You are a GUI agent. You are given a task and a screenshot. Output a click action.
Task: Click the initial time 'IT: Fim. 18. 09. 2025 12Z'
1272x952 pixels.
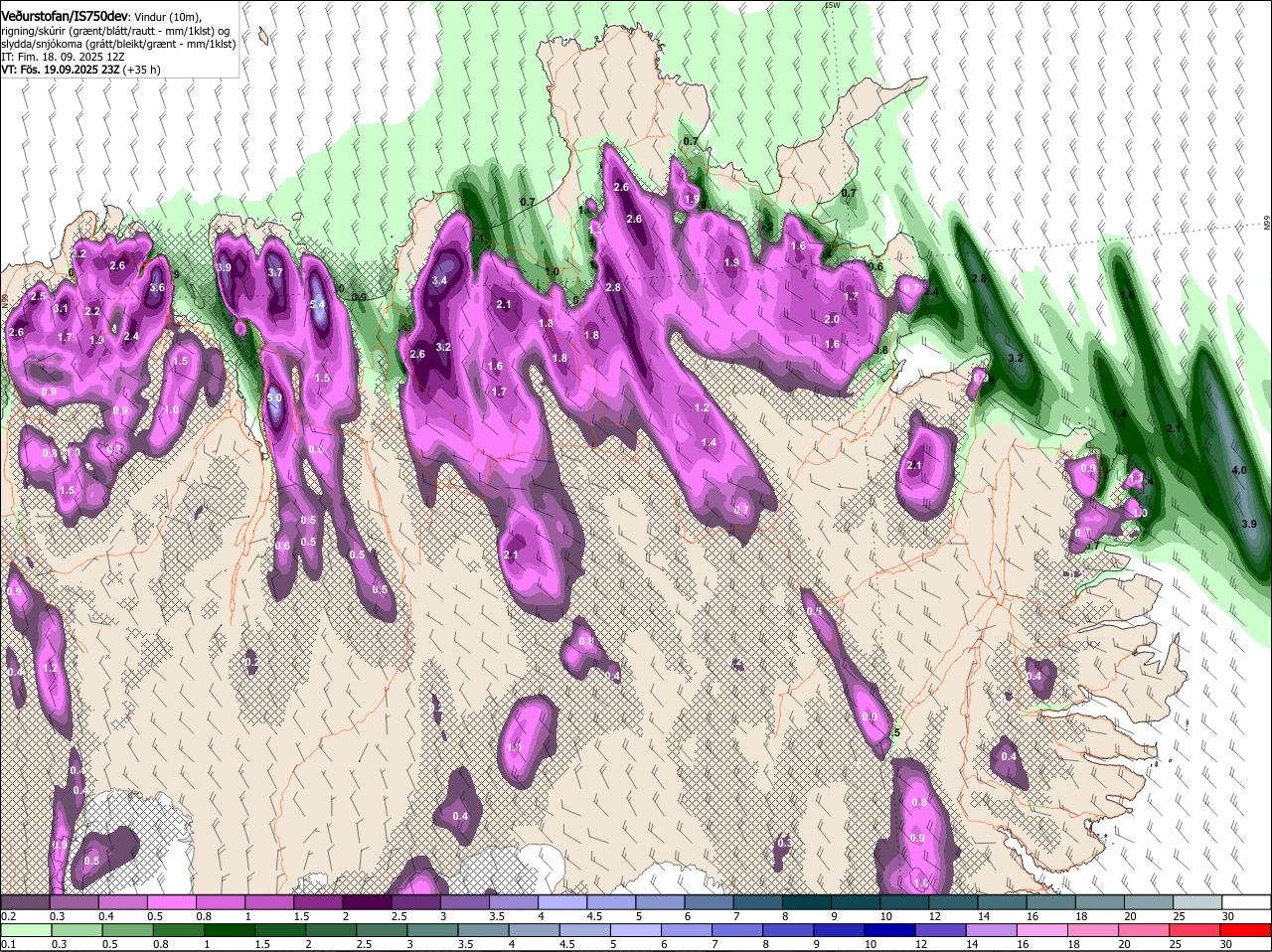tap(61, 57)
